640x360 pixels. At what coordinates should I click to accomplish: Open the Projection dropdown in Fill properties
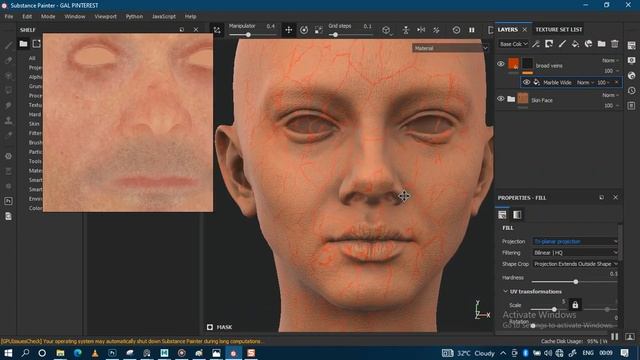(x=575, y=241)
